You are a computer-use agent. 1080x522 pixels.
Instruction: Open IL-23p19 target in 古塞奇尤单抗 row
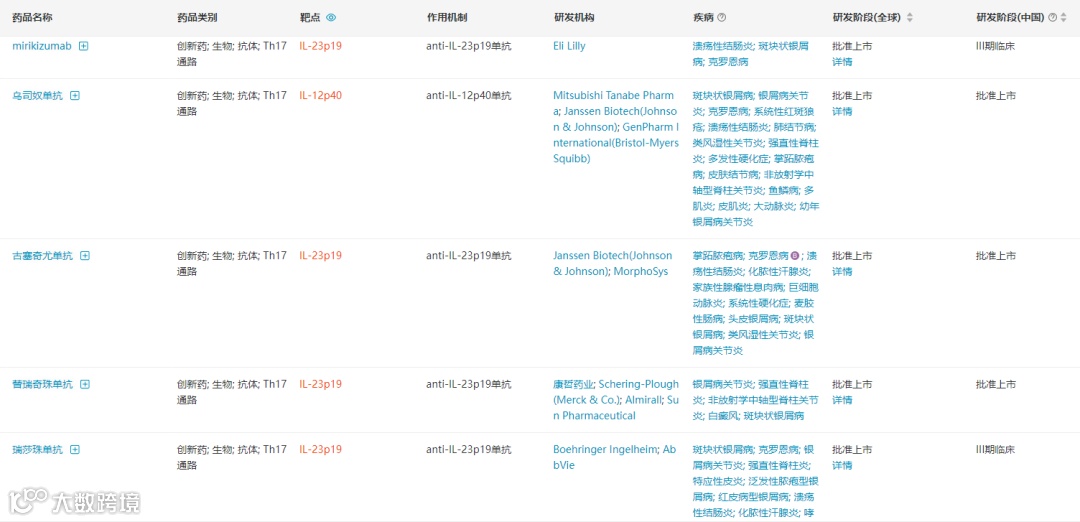click(x=320, y=255)
